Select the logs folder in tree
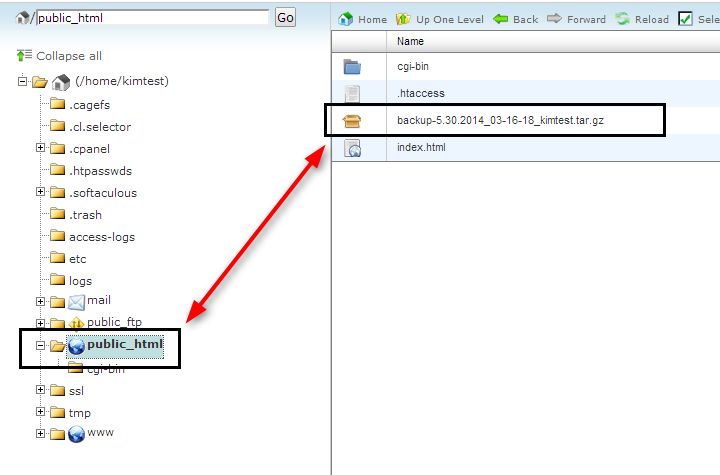Viewport: 720px width, 475px height. tap(80, 281)
